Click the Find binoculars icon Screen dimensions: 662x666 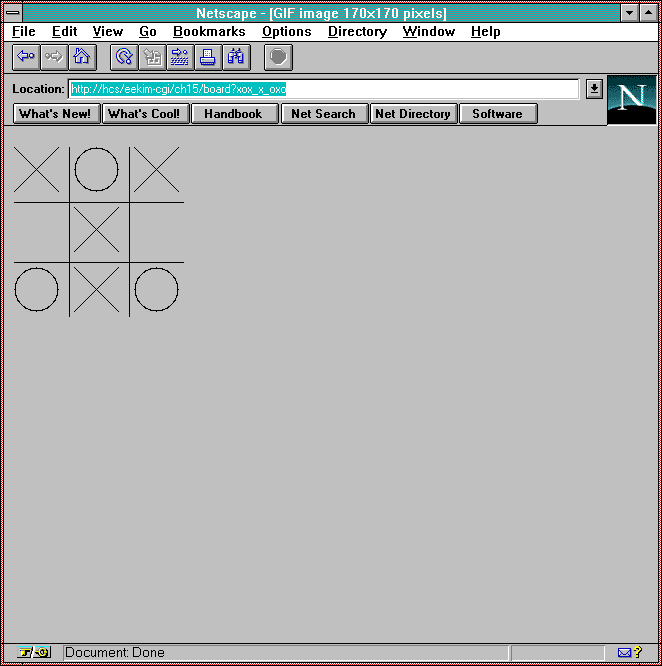pyautogui.click(x=235, y=57)
